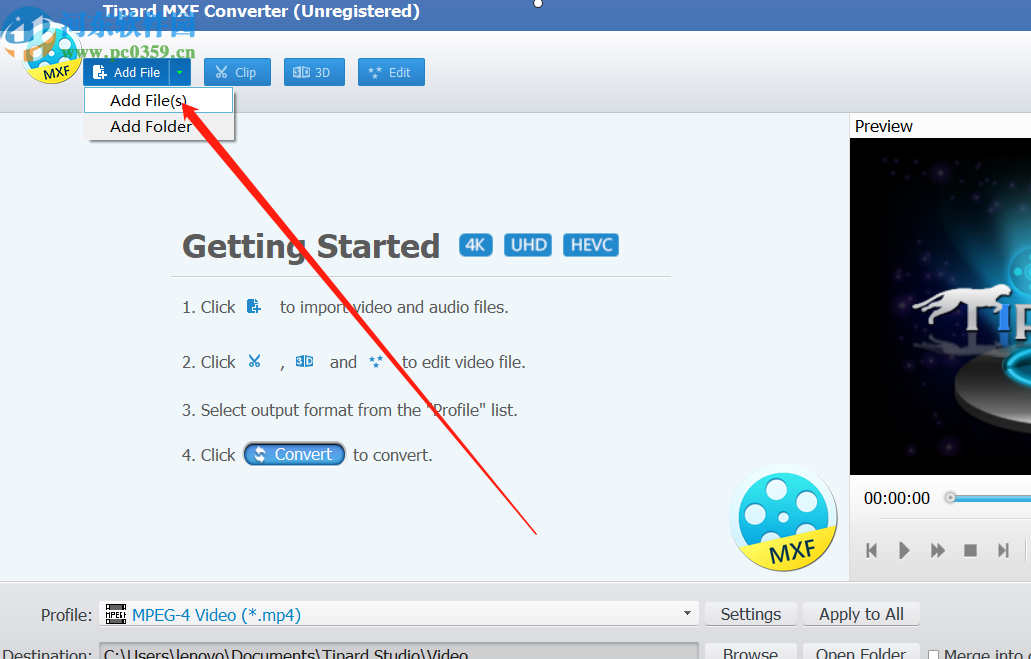Play the preview video
This screenshot has height=659, width=1031.
904,550
